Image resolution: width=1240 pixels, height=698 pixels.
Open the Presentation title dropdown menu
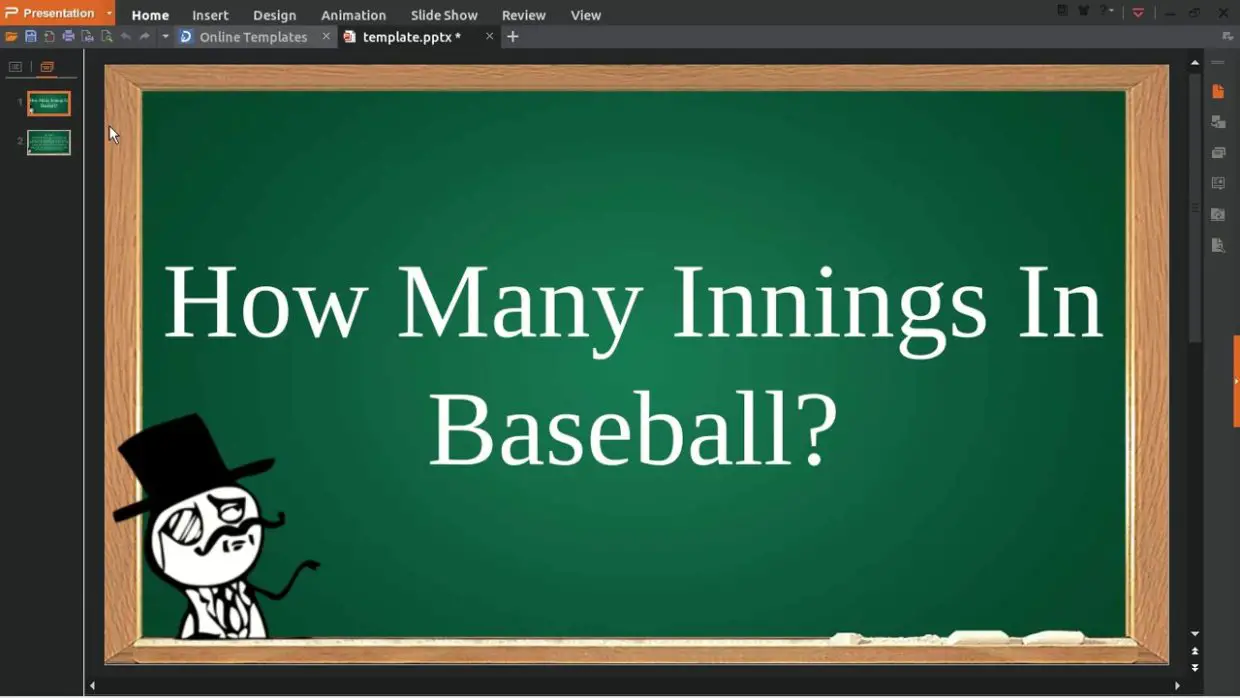pos(108,13)
